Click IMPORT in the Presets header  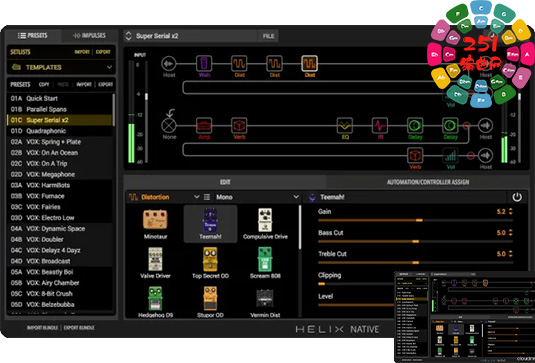coord(84,84)
